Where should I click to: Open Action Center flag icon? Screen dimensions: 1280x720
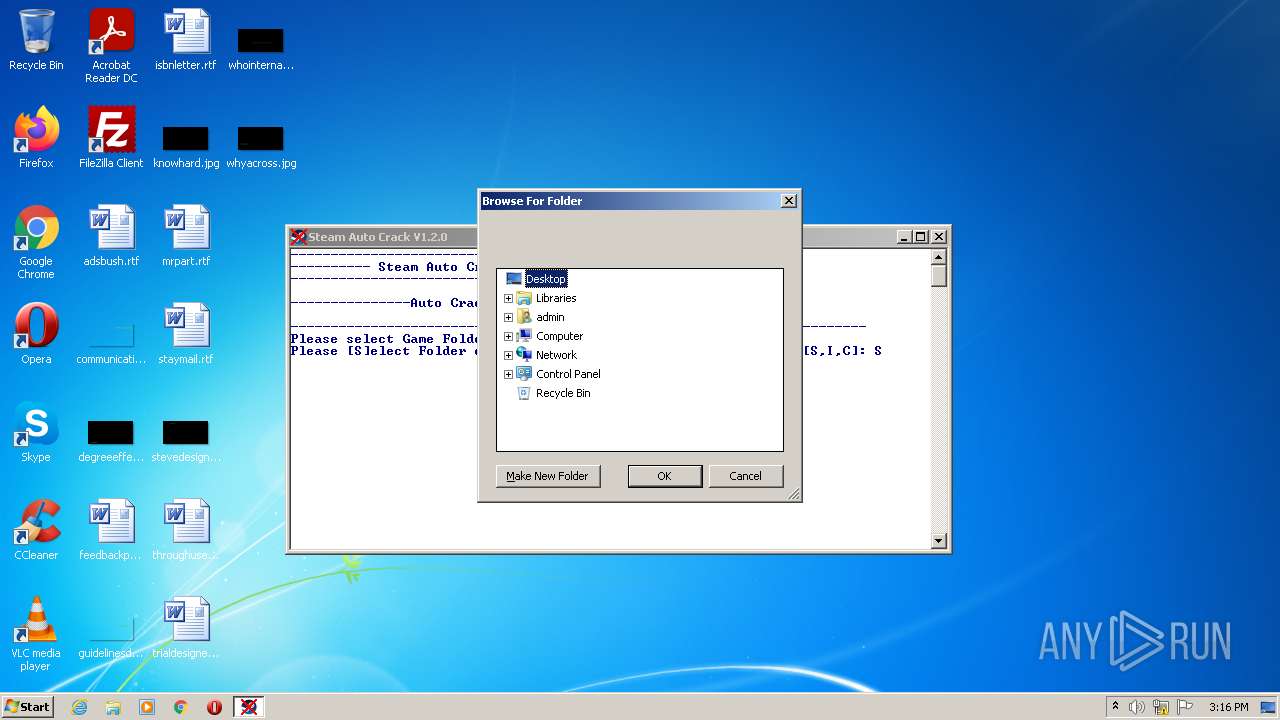(x=1185, y=707)
